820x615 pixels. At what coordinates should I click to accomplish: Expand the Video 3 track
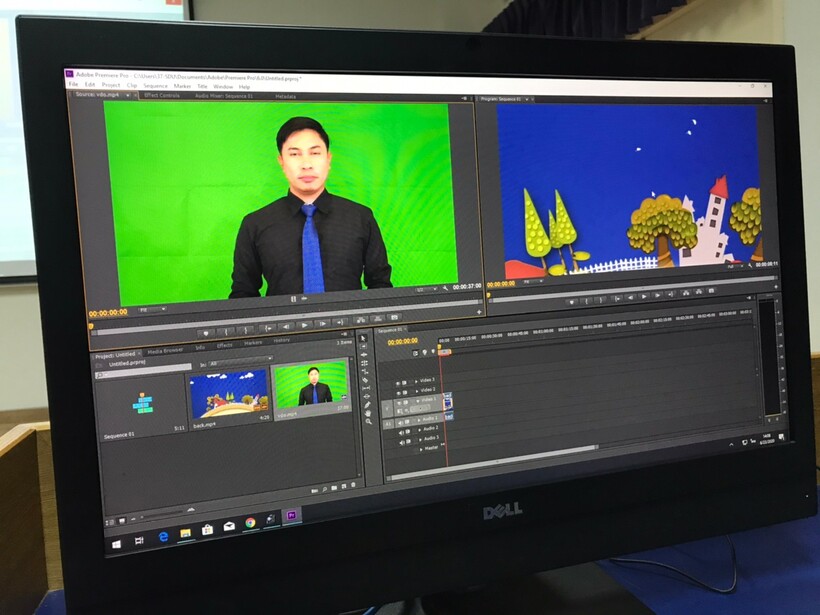click(x=416, y=381)
